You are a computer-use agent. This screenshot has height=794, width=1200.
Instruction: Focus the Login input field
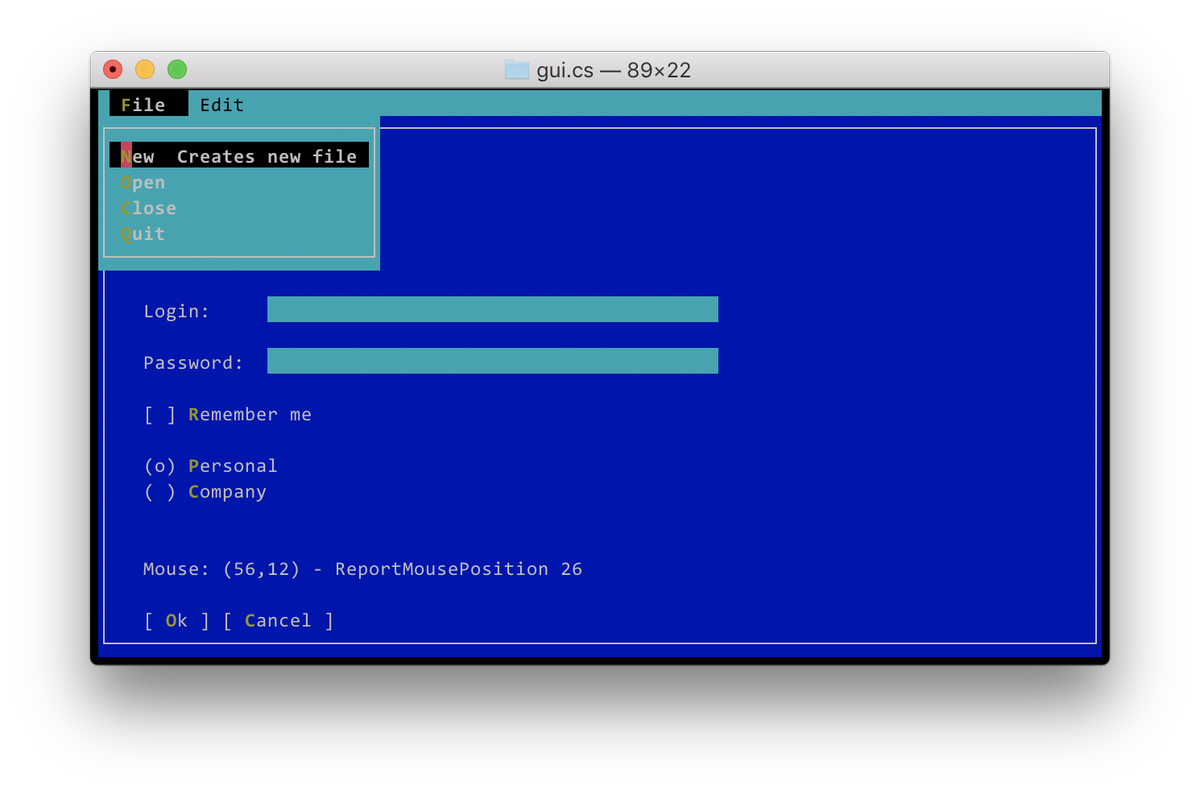493,310
